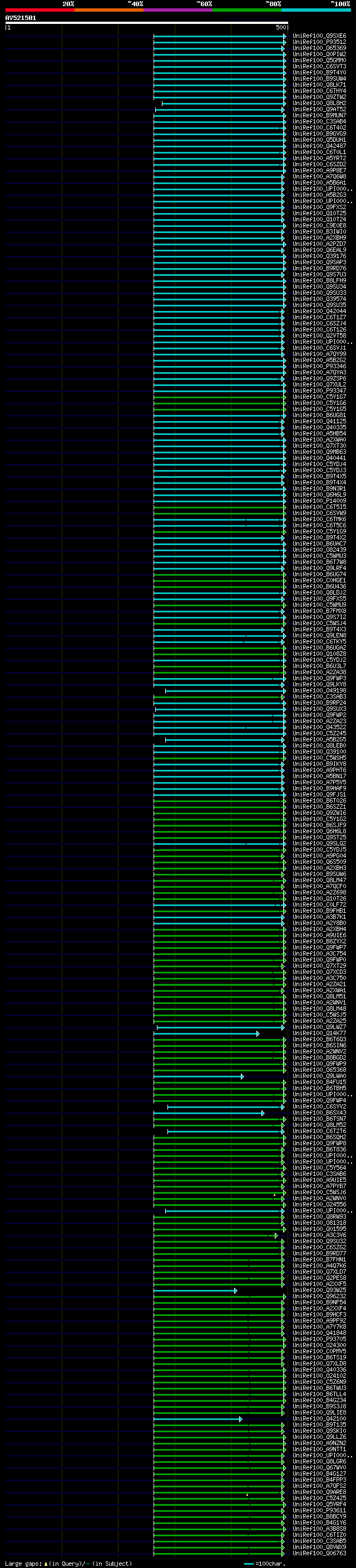Select label UniRef100_O24556

click(319, 1205)
